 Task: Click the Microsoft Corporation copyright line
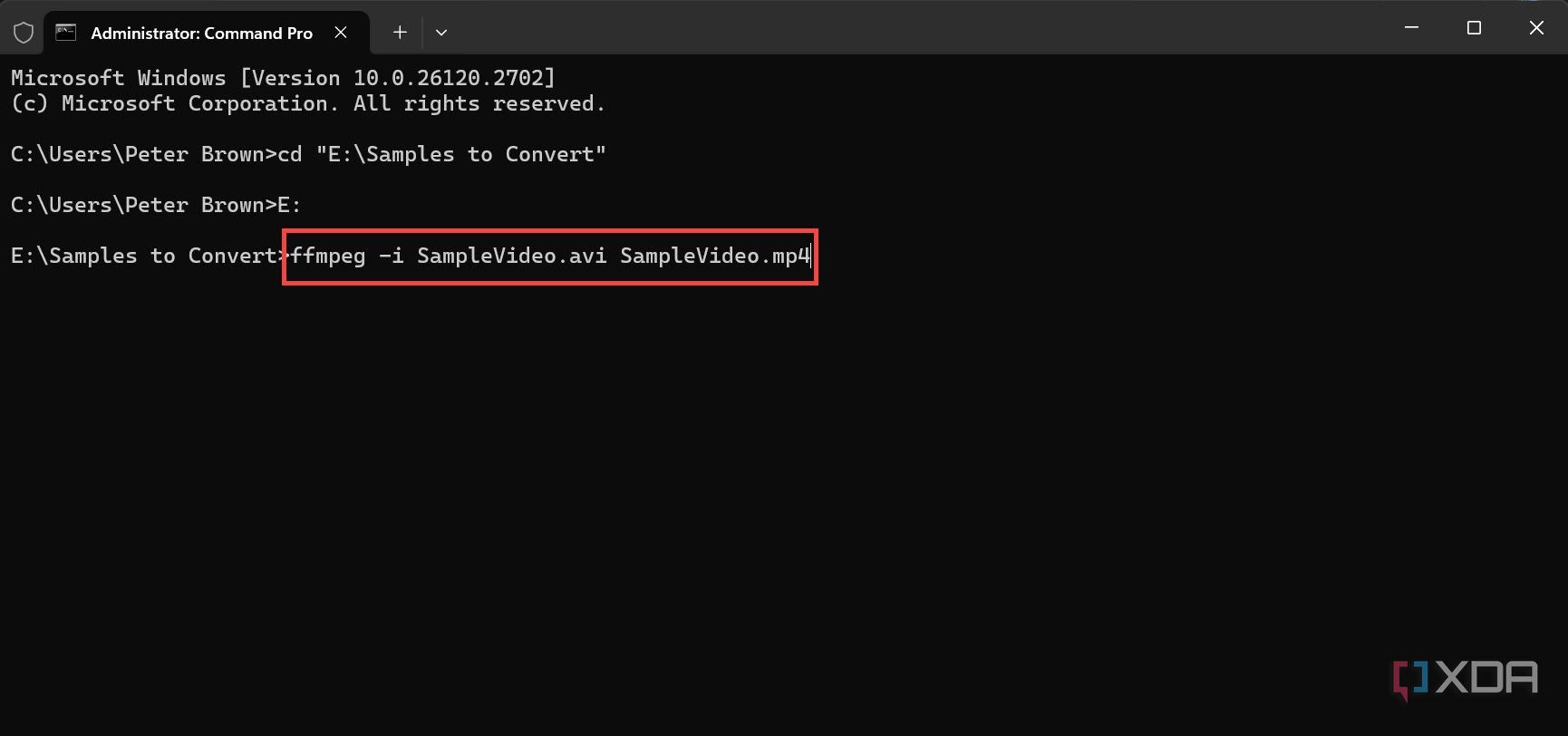click(x=308, y=104)
